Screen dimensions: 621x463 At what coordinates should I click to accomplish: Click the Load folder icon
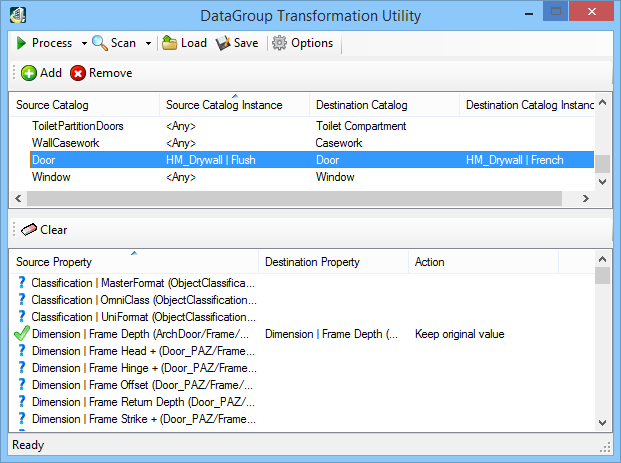click(170, 43)
